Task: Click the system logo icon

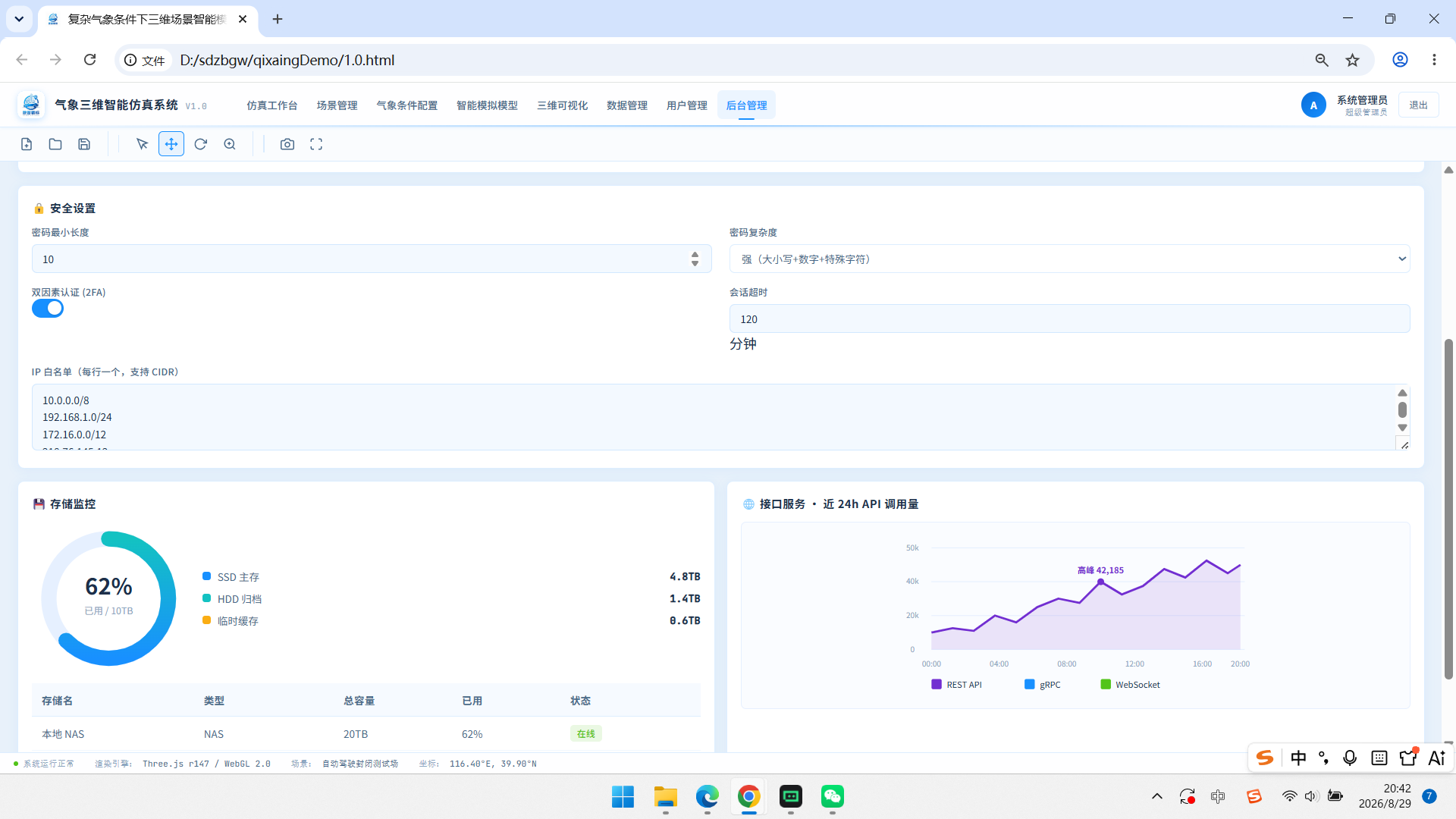Action: tap(31, 105)
